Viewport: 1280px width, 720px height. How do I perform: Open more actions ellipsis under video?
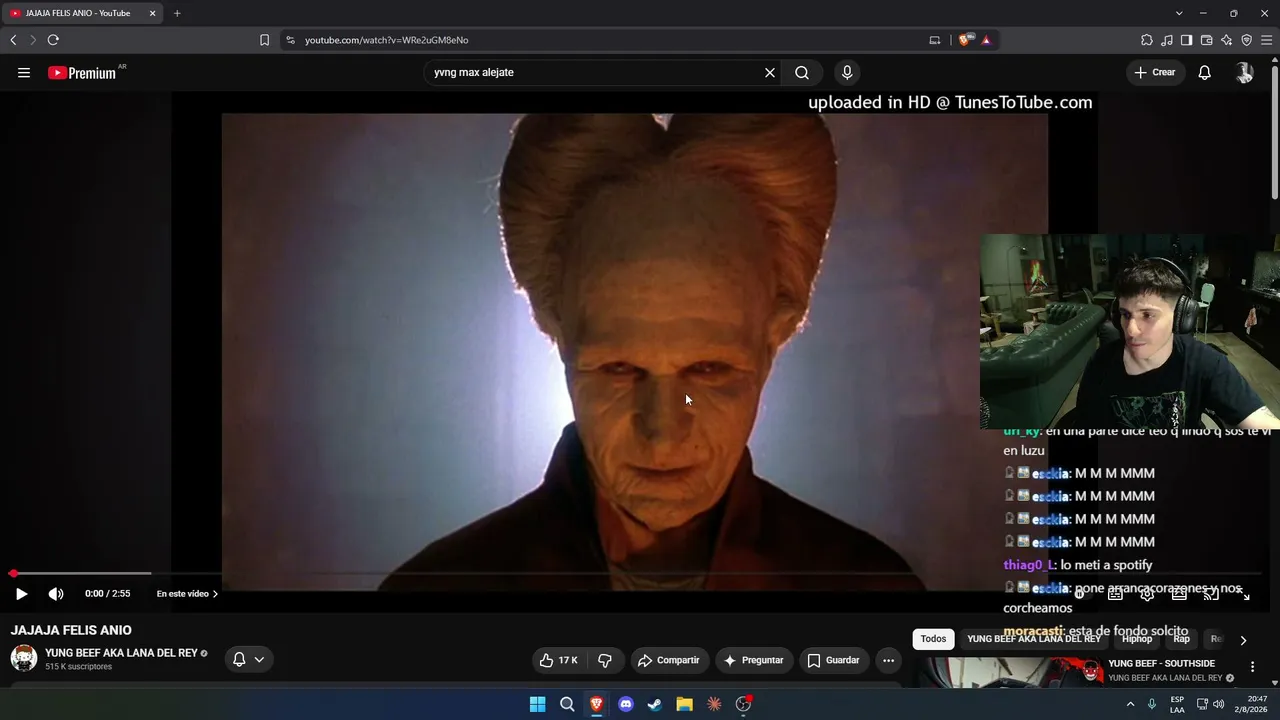888,660
